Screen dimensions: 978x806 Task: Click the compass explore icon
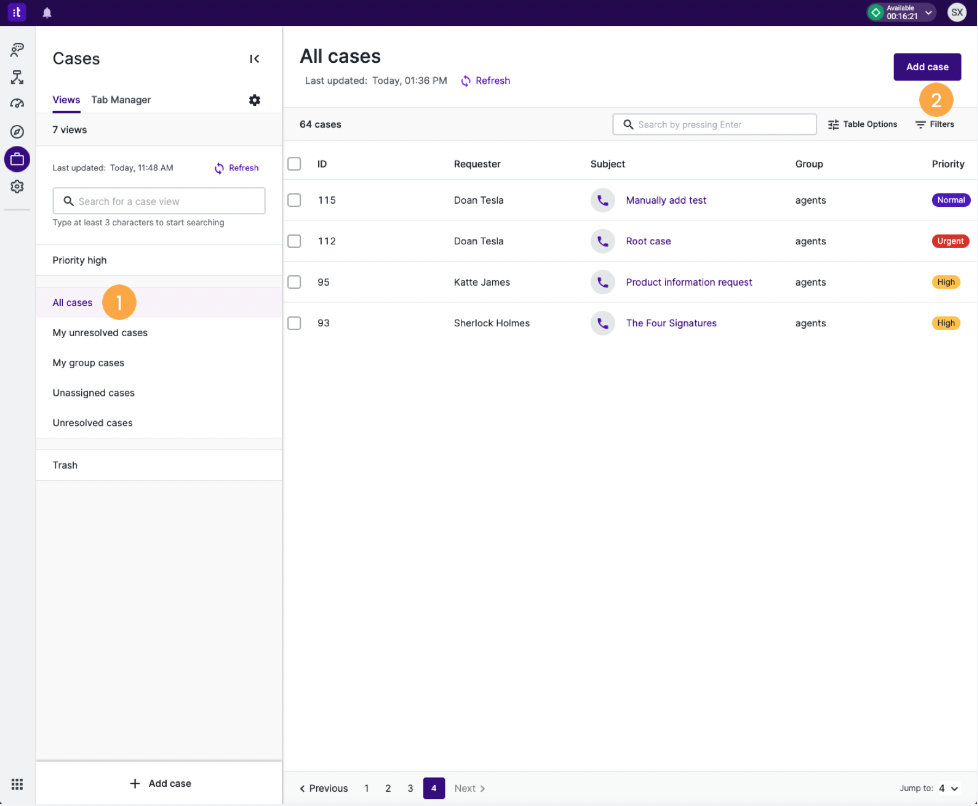(x=17, y=131)
